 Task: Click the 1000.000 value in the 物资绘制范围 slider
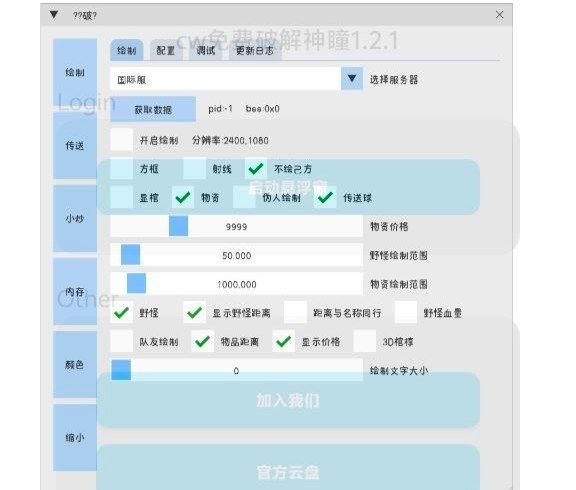pos(237,284)
